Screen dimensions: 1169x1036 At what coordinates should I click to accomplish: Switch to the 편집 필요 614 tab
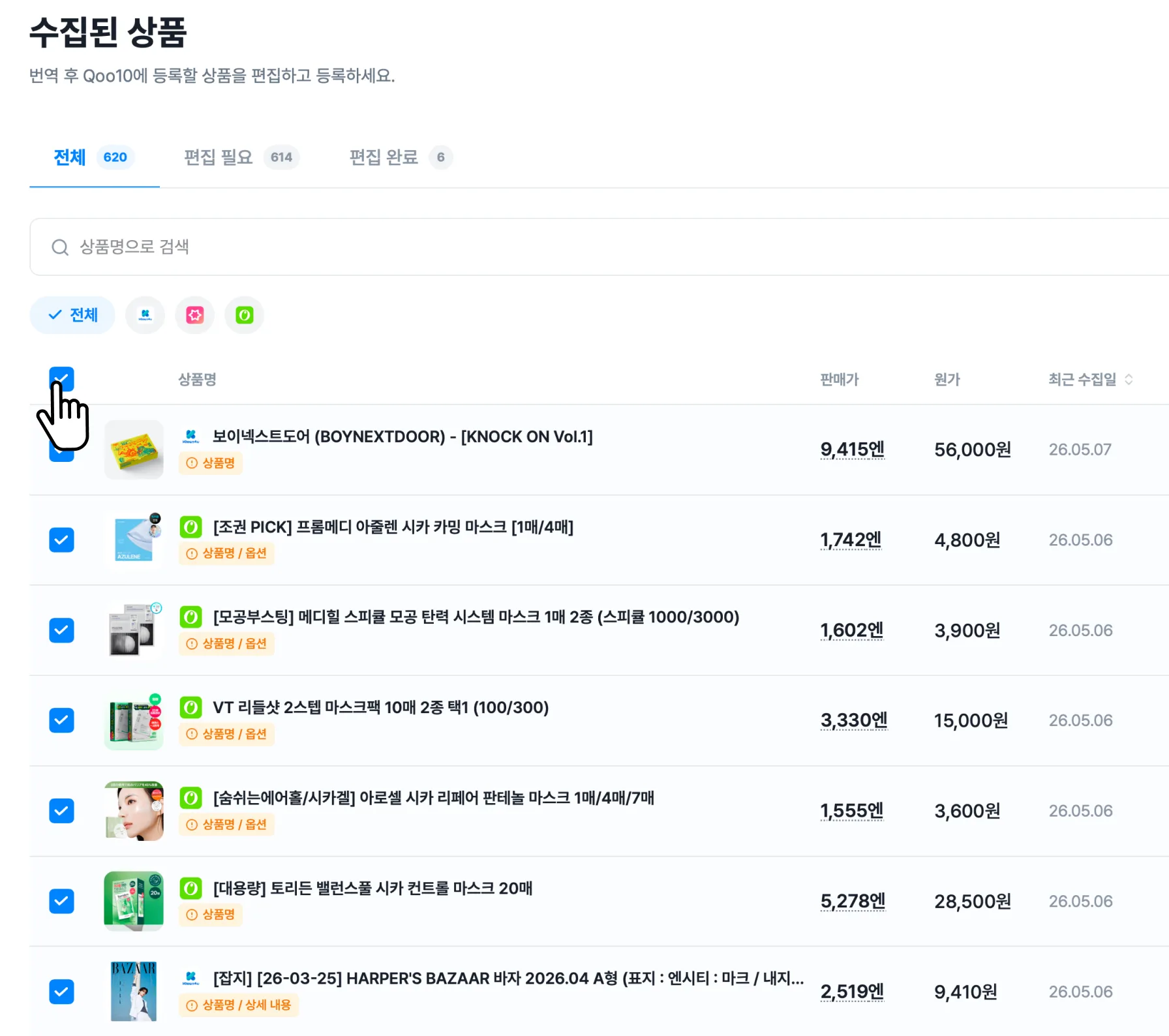(x=241, y=157)
